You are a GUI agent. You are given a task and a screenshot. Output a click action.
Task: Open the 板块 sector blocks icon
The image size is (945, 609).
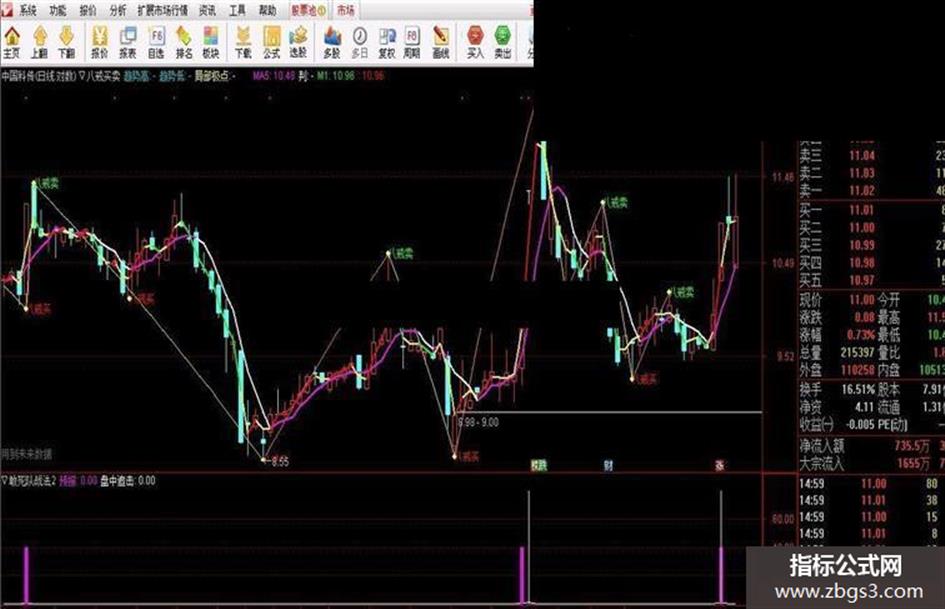(x=210, y=43)
